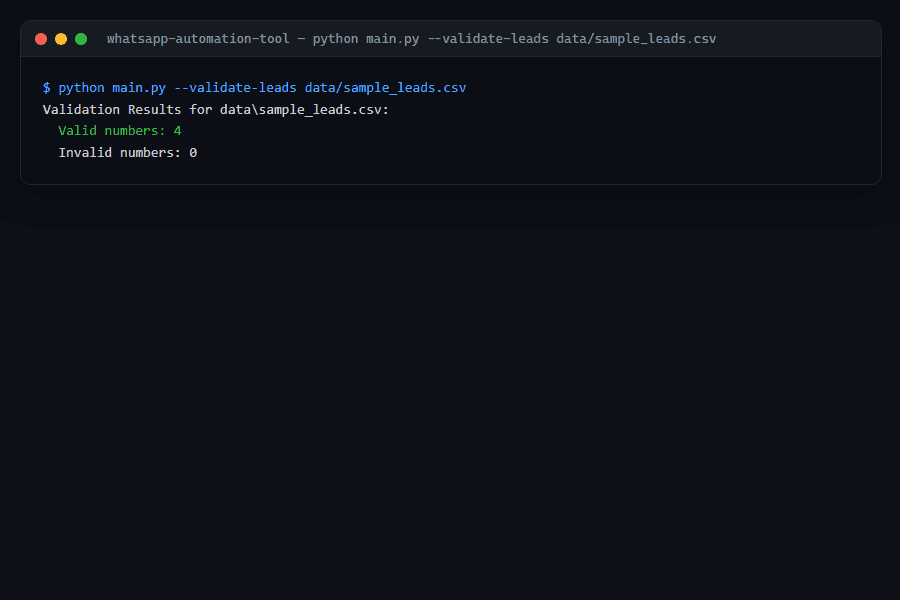This screenshot has width=900, height=600.
Task: Click the blue command line starting with $ python
Action: (254, 88)
